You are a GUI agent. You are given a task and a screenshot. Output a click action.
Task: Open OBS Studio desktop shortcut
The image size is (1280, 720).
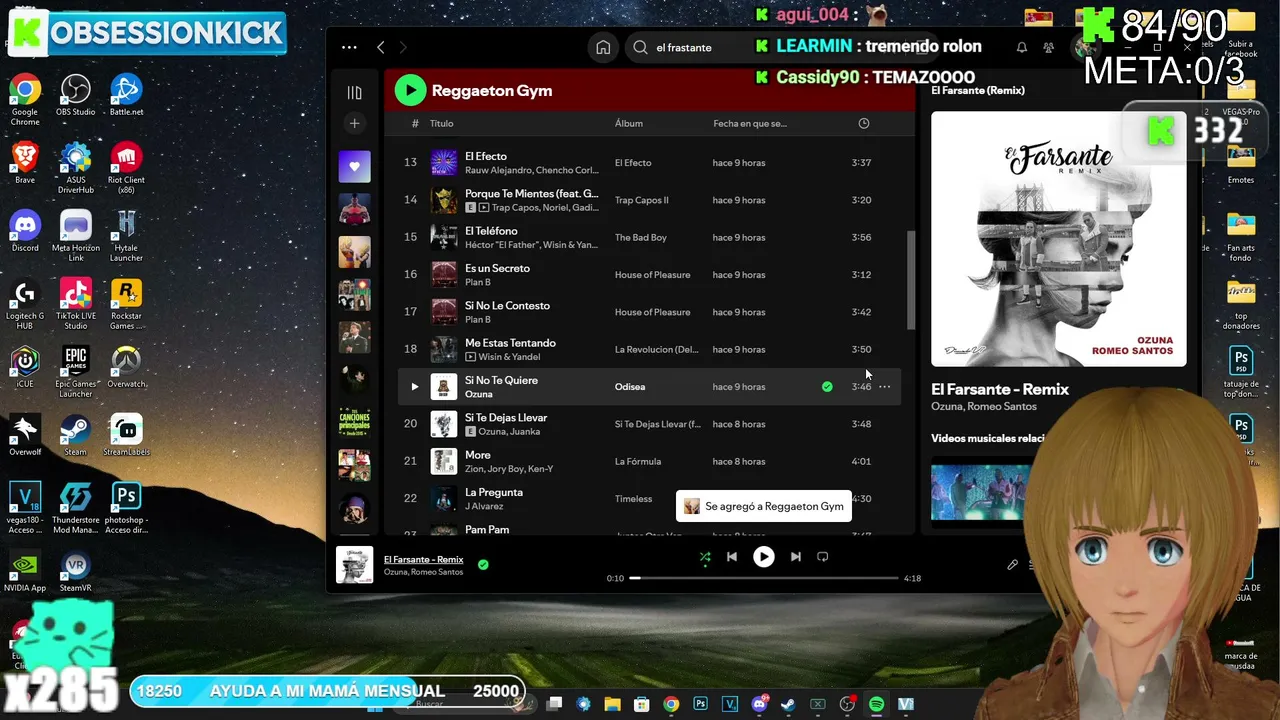76,95
